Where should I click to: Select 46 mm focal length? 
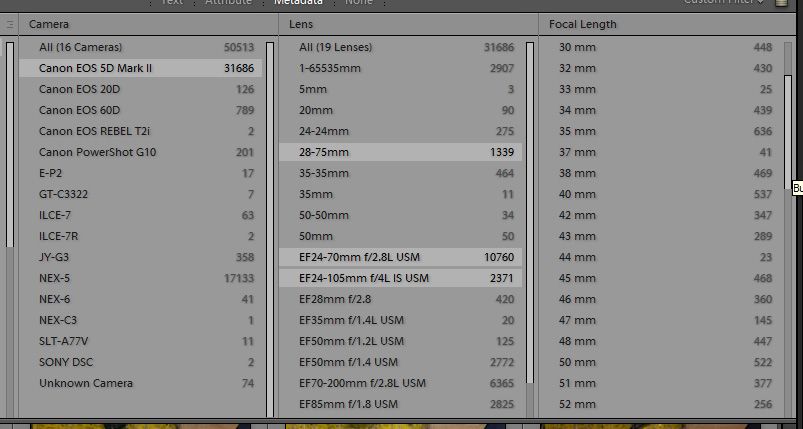pos(661,299)
